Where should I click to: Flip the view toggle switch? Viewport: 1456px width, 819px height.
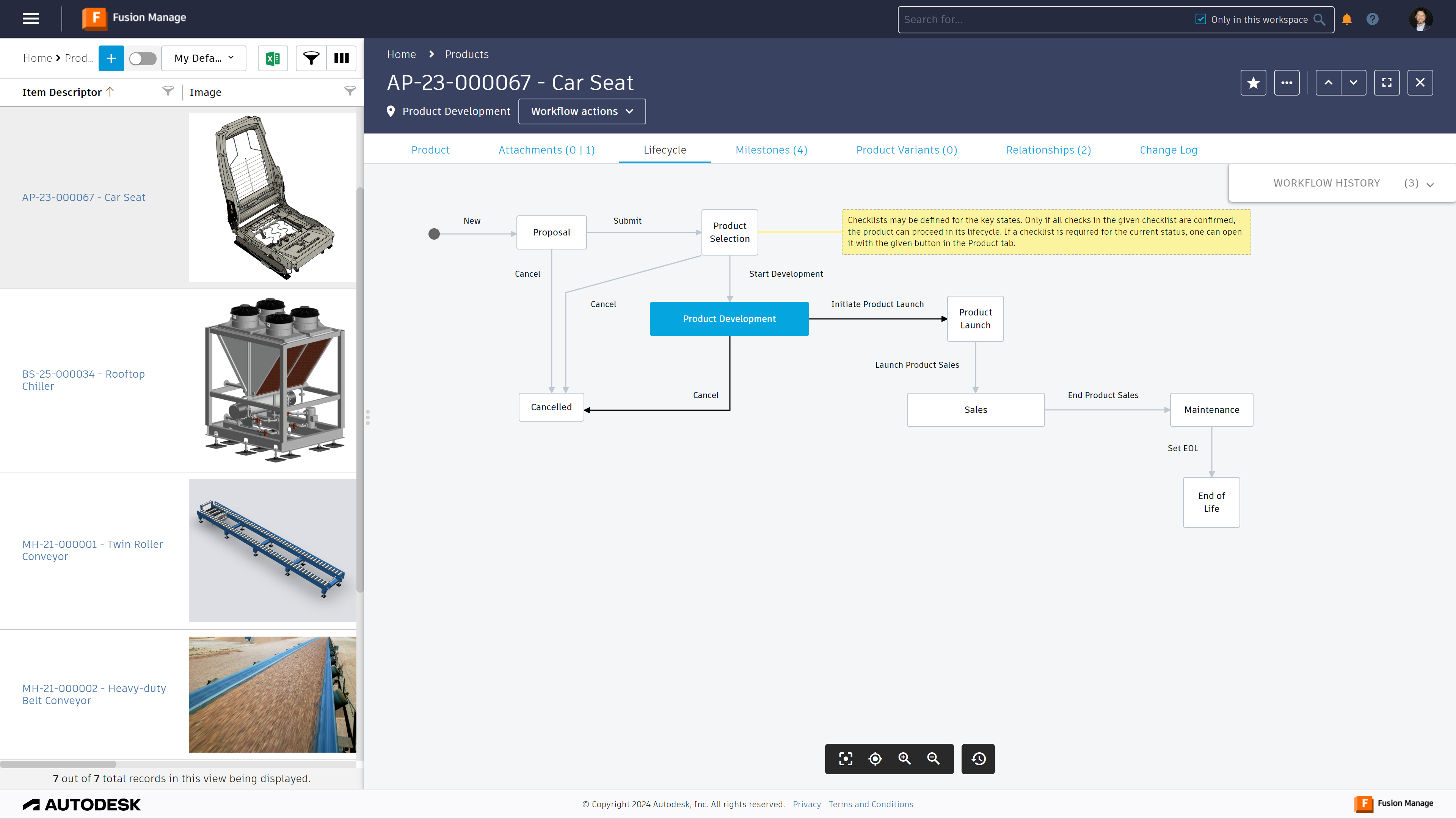tap(143, 58)
